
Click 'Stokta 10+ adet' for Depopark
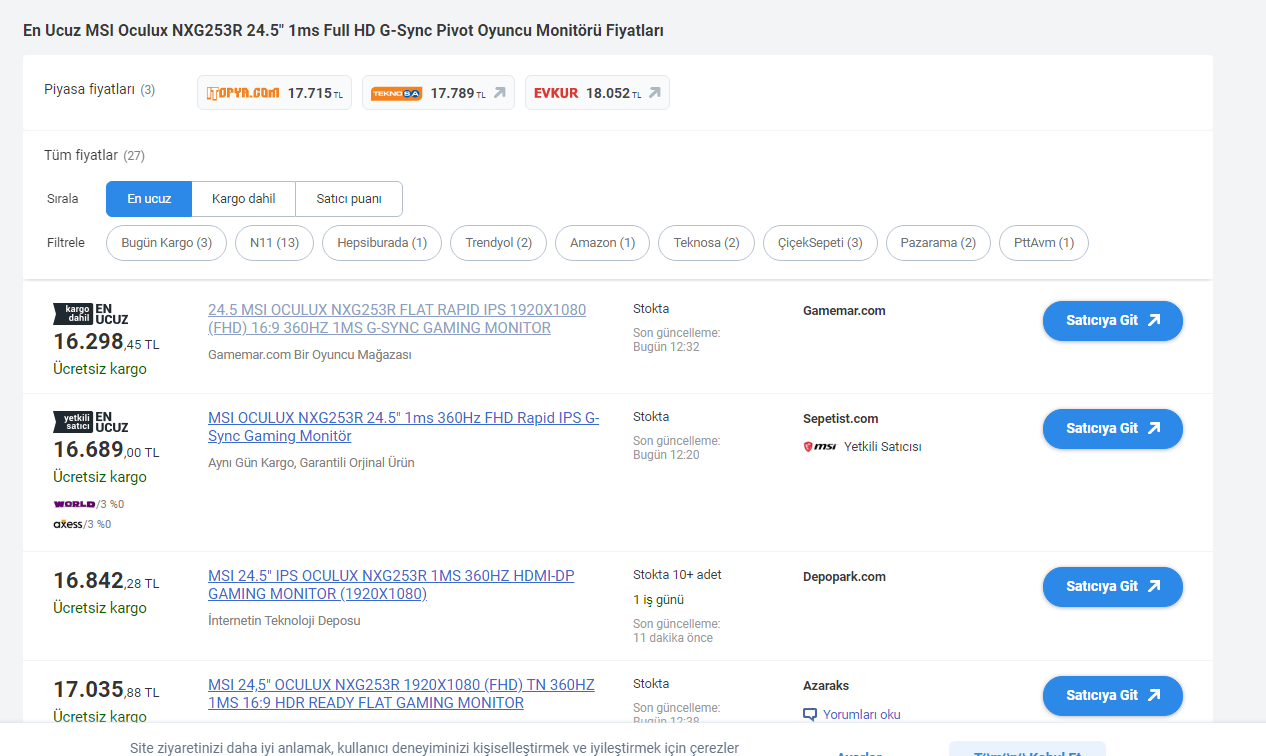pos(677,575)
